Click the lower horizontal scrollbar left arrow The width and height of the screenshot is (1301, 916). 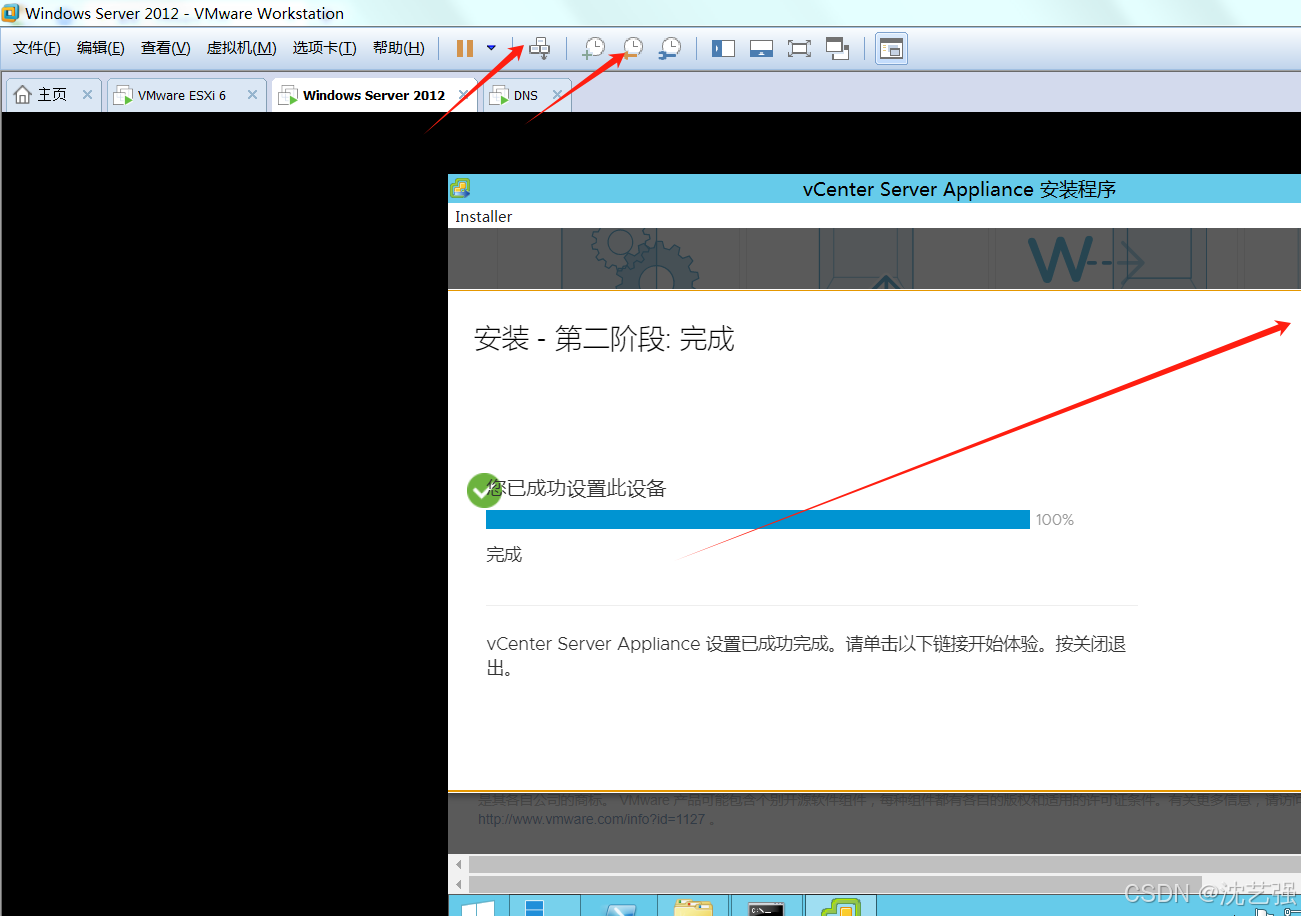459,885
